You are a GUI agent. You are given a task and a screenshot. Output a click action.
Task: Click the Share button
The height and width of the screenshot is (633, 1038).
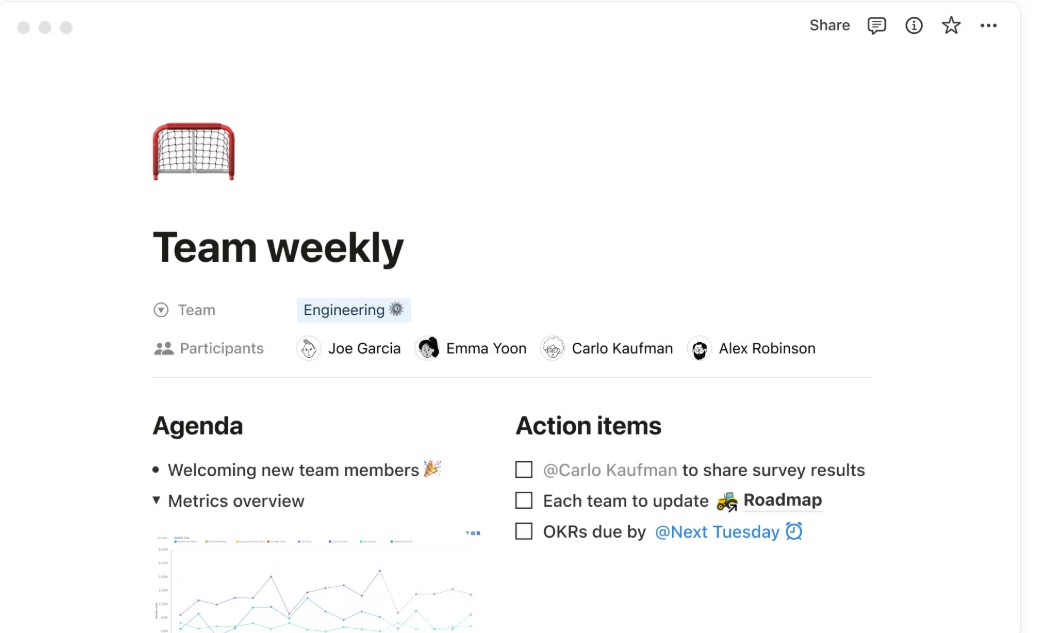click(x=829, y=26)
